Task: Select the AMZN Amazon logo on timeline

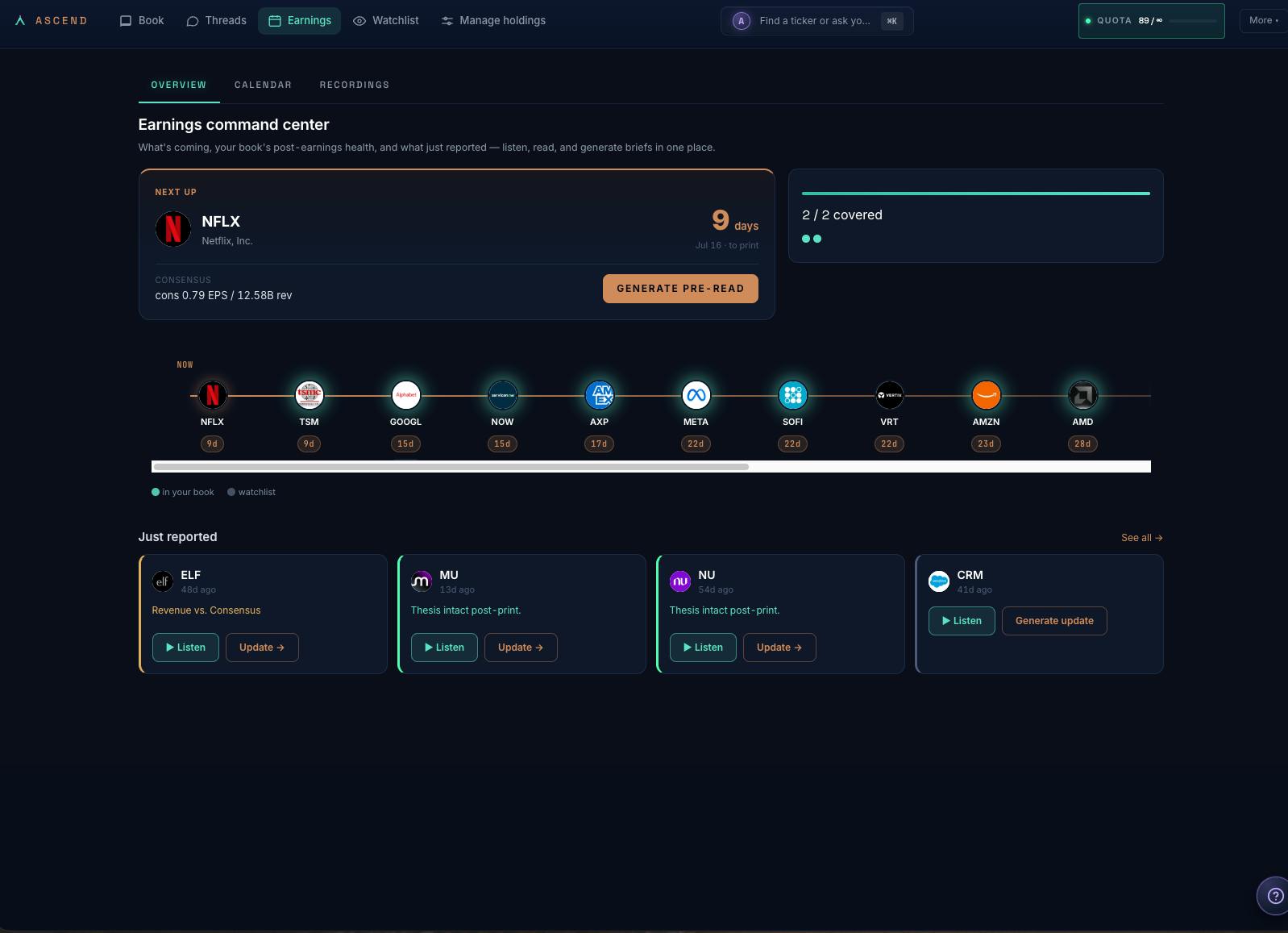Action: coord(987,395)
